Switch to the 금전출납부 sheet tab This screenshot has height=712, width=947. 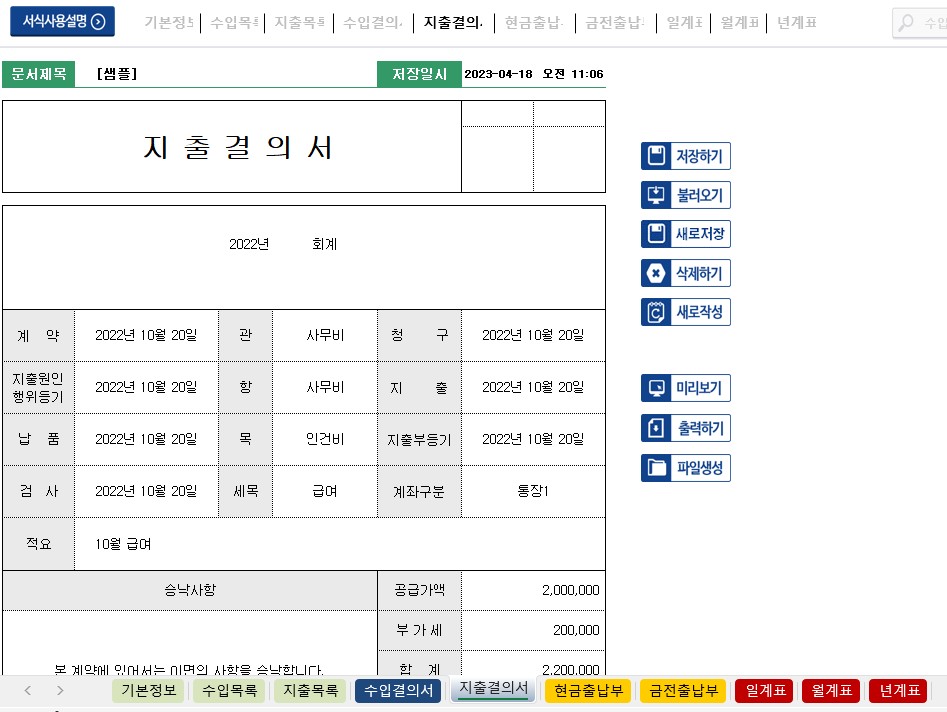(683, 690)
